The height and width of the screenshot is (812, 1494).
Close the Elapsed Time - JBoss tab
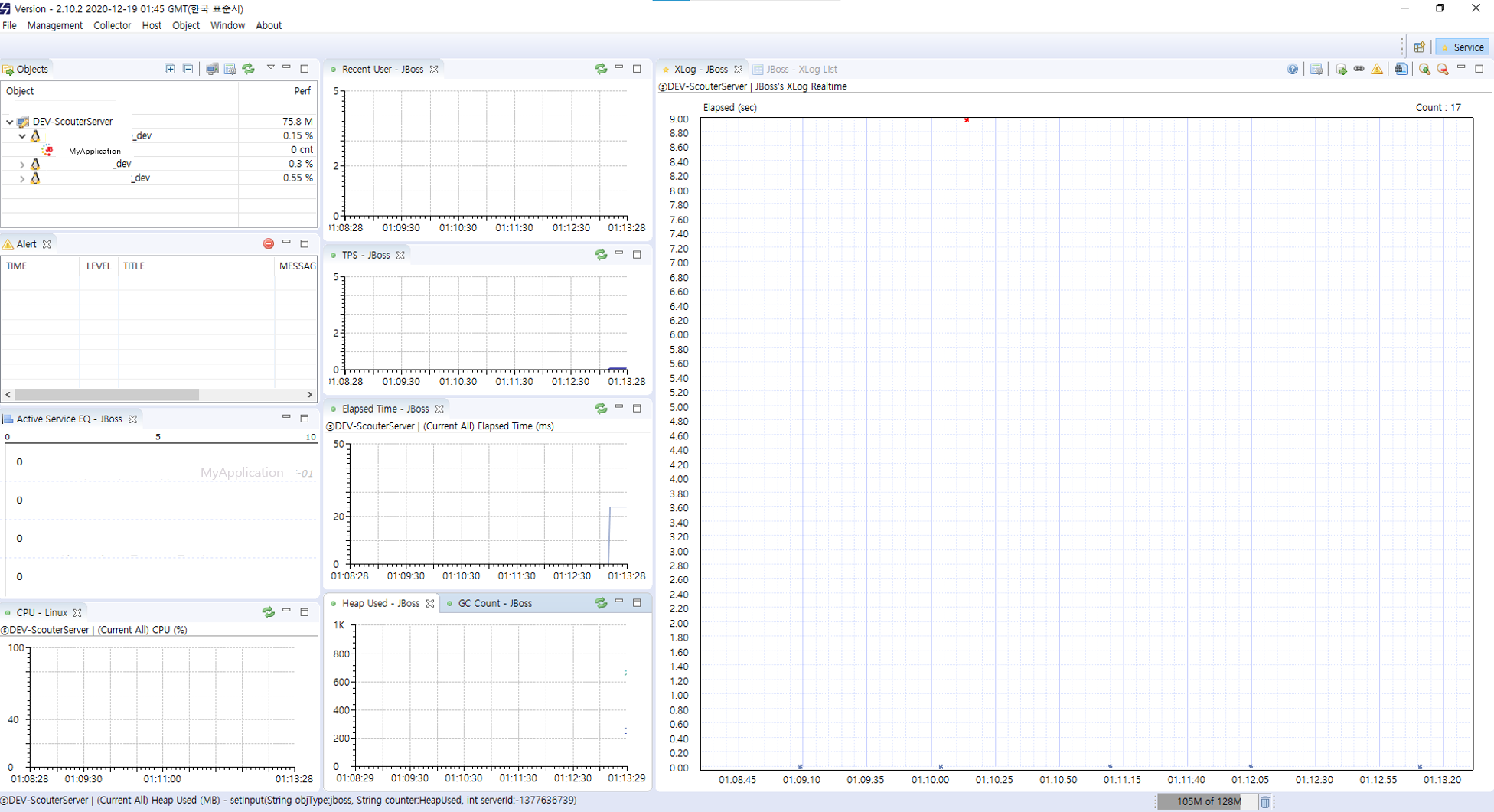(x=439, y=409)
